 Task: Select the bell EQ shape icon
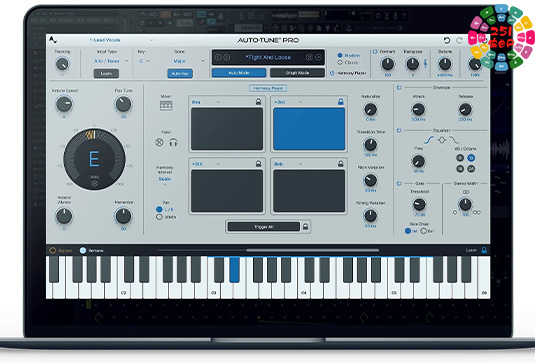tap(442, 140)
